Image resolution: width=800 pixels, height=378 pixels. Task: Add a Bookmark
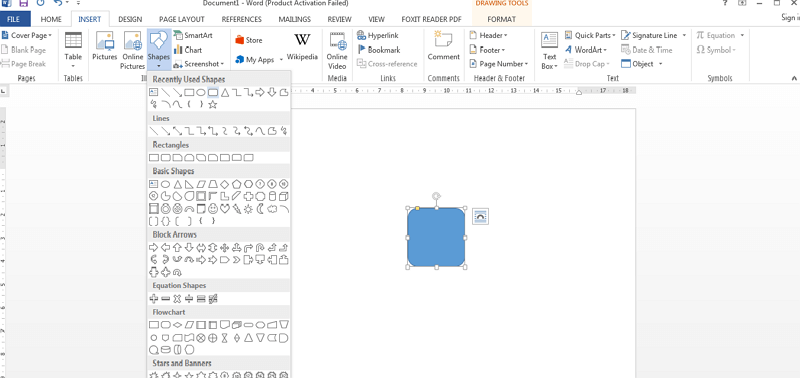(379, 50)
